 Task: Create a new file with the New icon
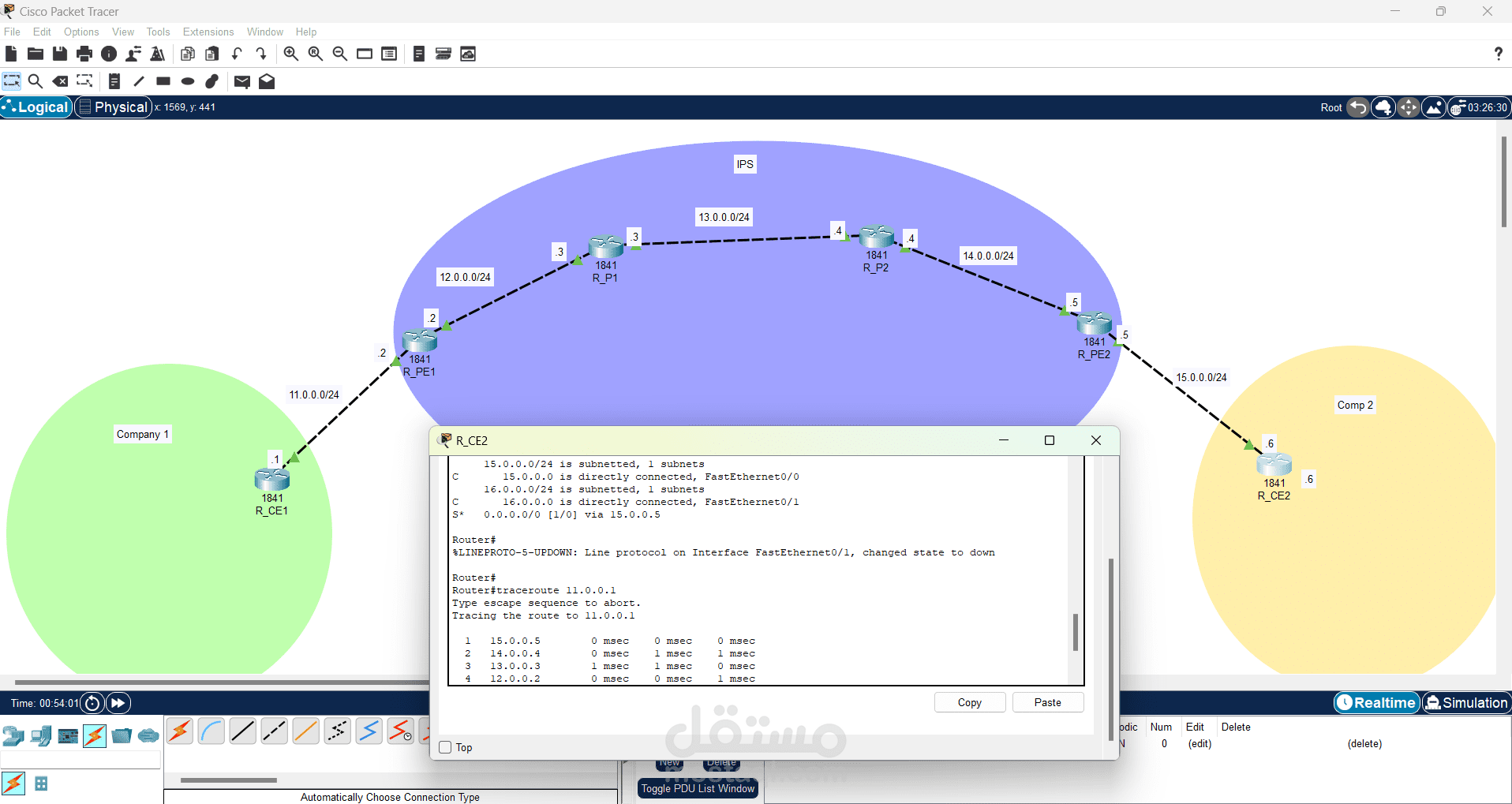pos(10,54)
